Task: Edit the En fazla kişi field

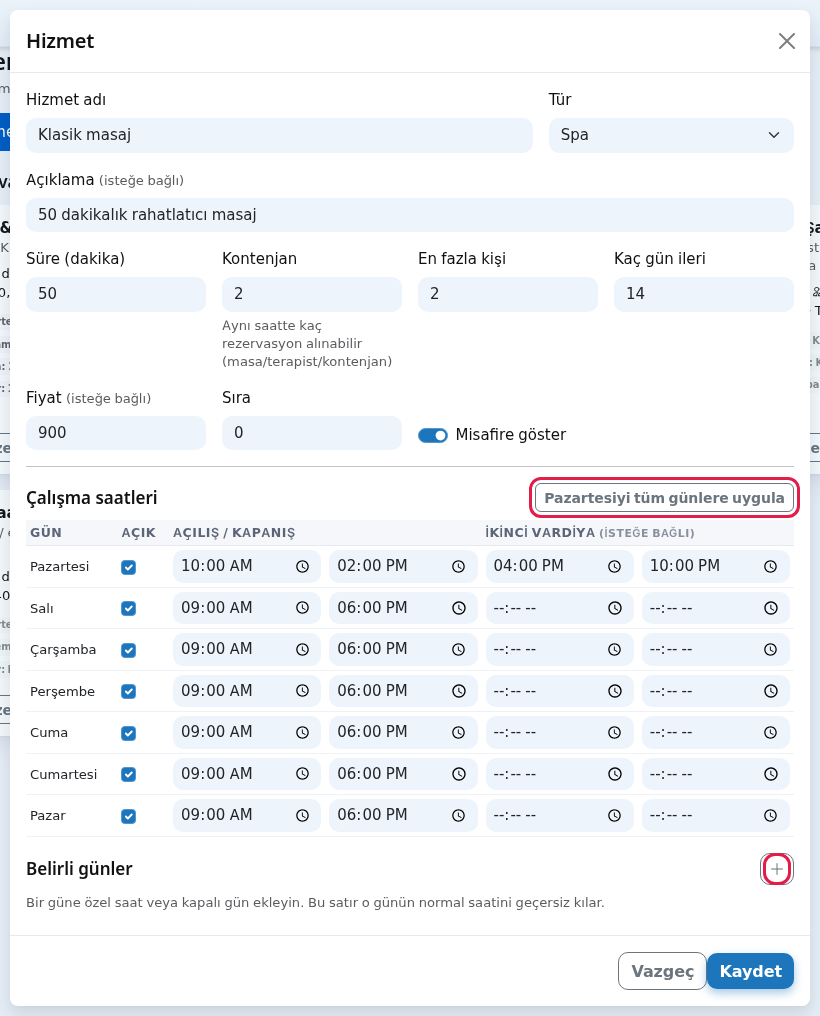Action: [508, 294]
